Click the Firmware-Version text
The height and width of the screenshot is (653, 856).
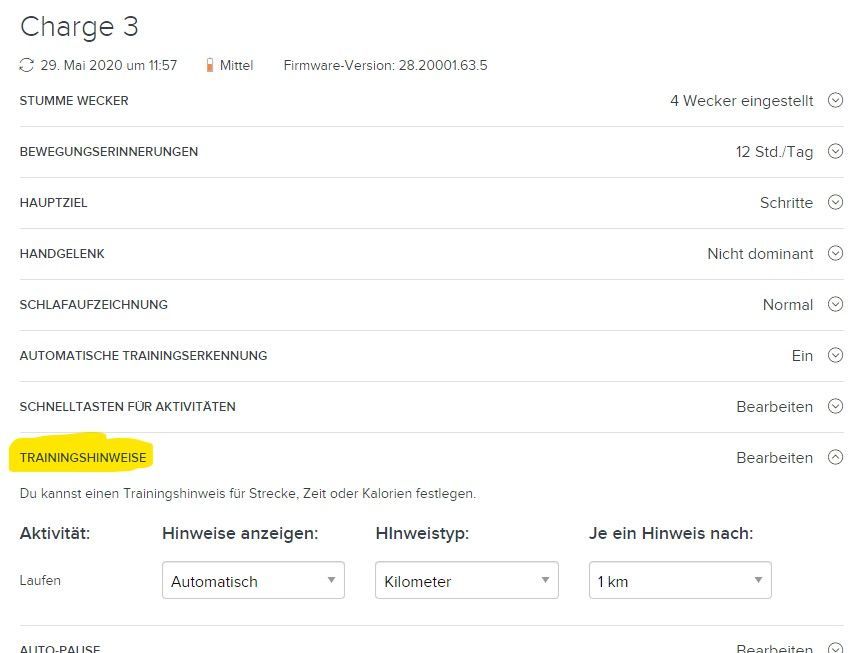tap(385, 66)
